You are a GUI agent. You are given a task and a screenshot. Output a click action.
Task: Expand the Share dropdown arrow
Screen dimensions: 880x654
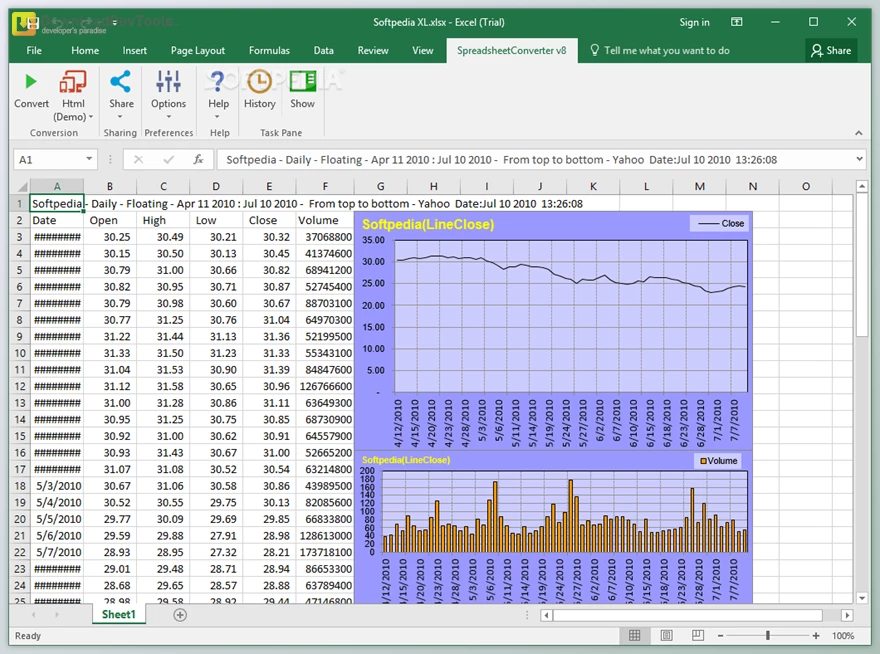(x=120, y=117)
